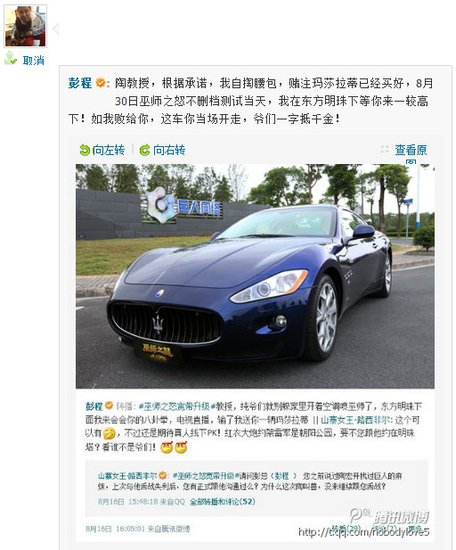
Task: Open the #巫师之怒宽带升级# hashtag in repost
Action: 176,406
